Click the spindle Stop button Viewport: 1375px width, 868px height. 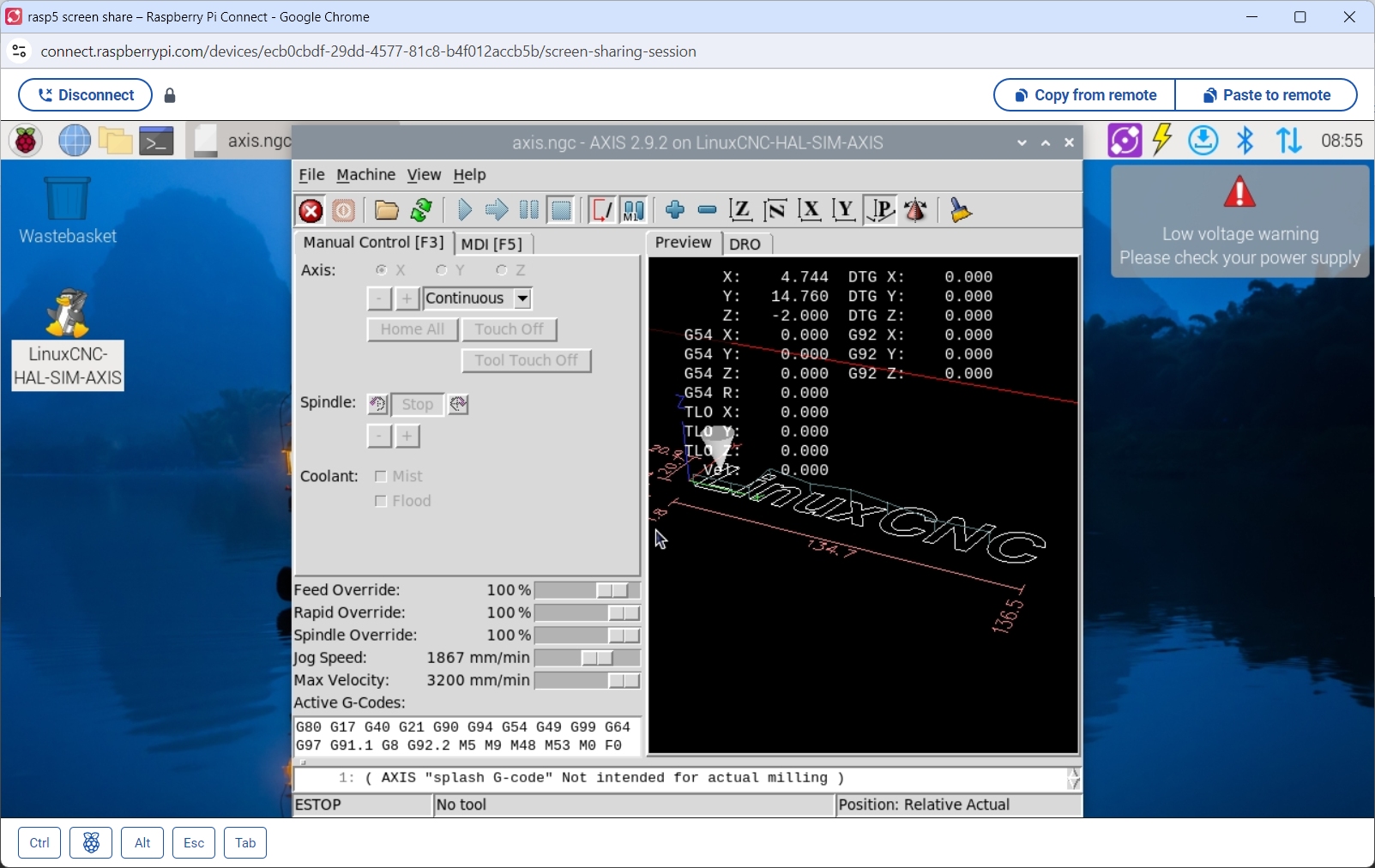click(x=418, y=405)
